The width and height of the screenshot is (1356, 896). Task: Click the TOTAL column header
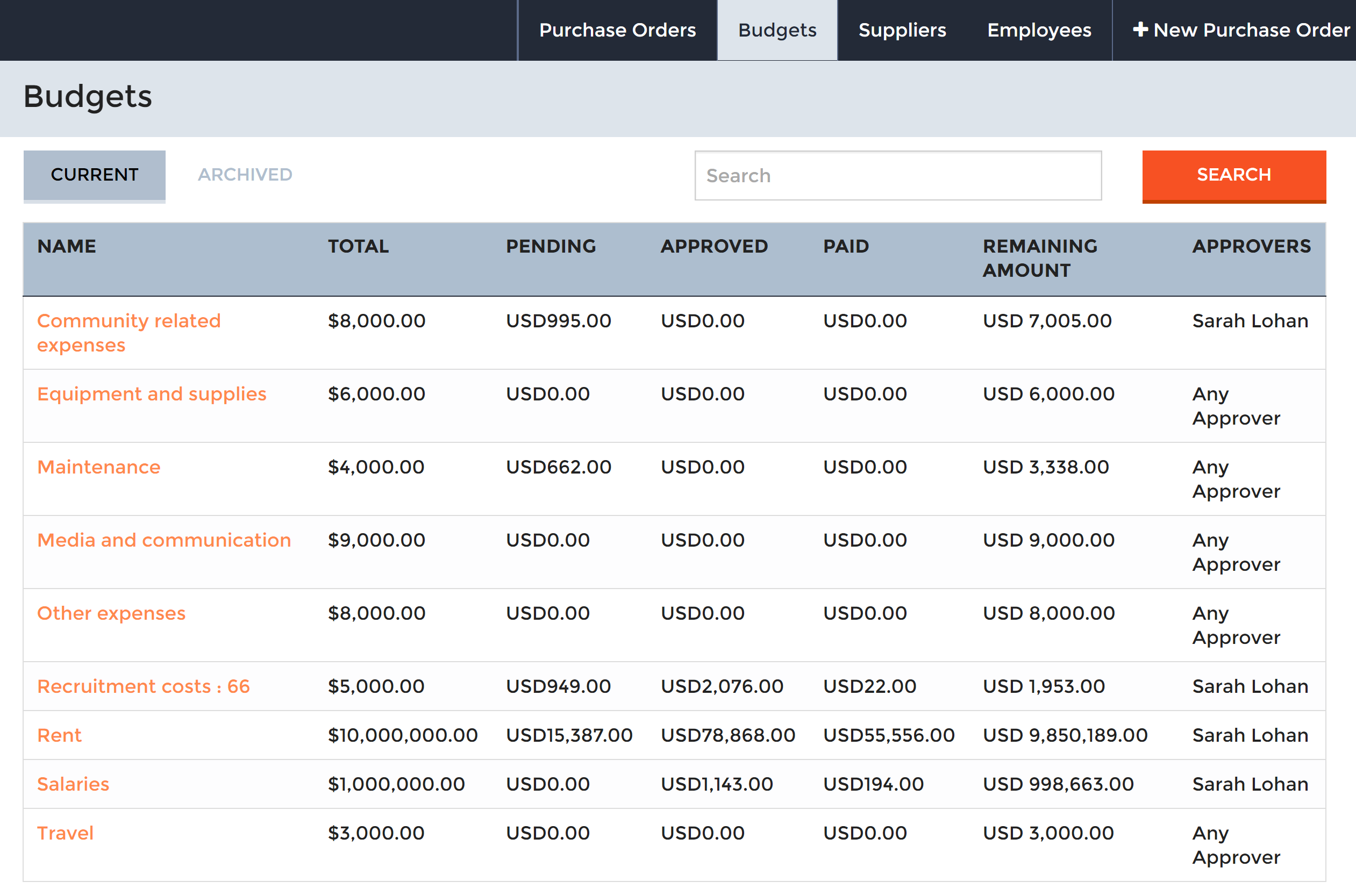[358, 246]
